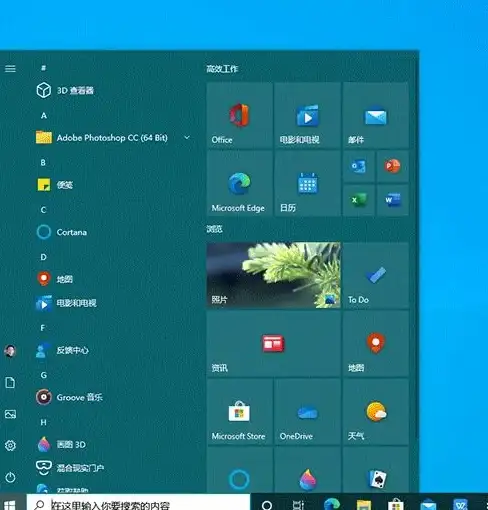Open the Outlook small tile
488x510 pixels.
tap(359, 166)
